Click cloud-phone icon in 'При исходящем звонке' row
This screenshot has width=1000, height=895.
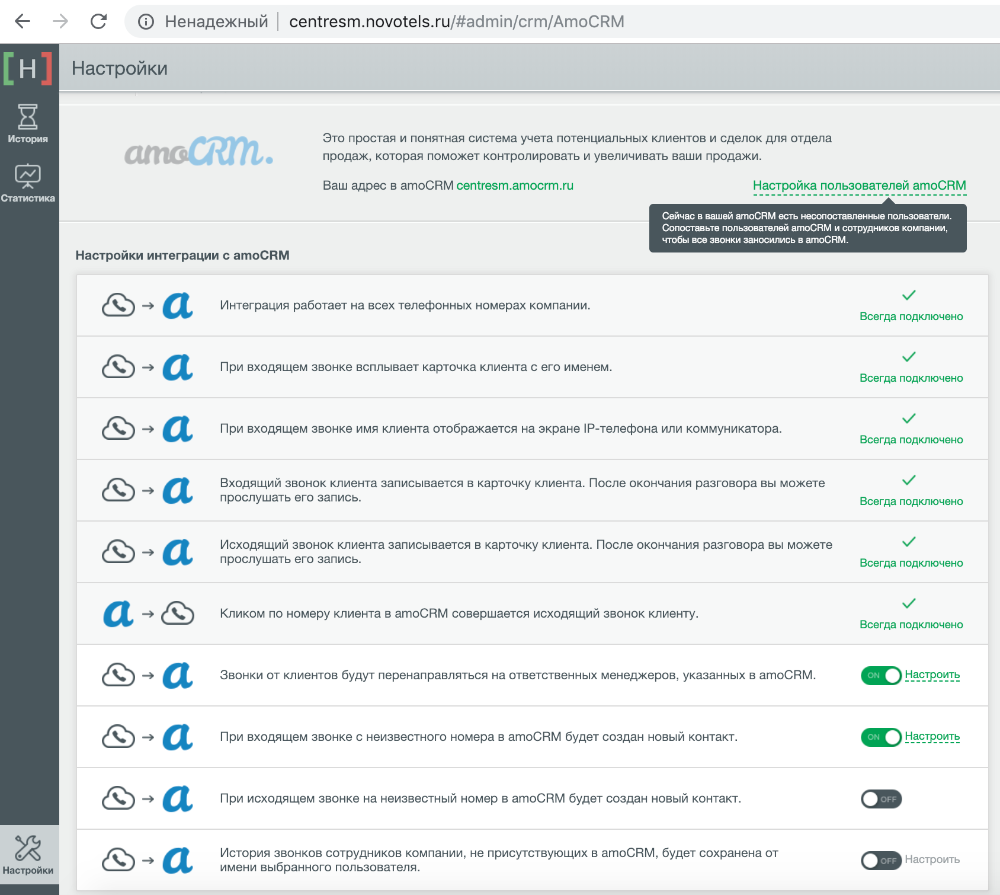(x=119, y=799)
